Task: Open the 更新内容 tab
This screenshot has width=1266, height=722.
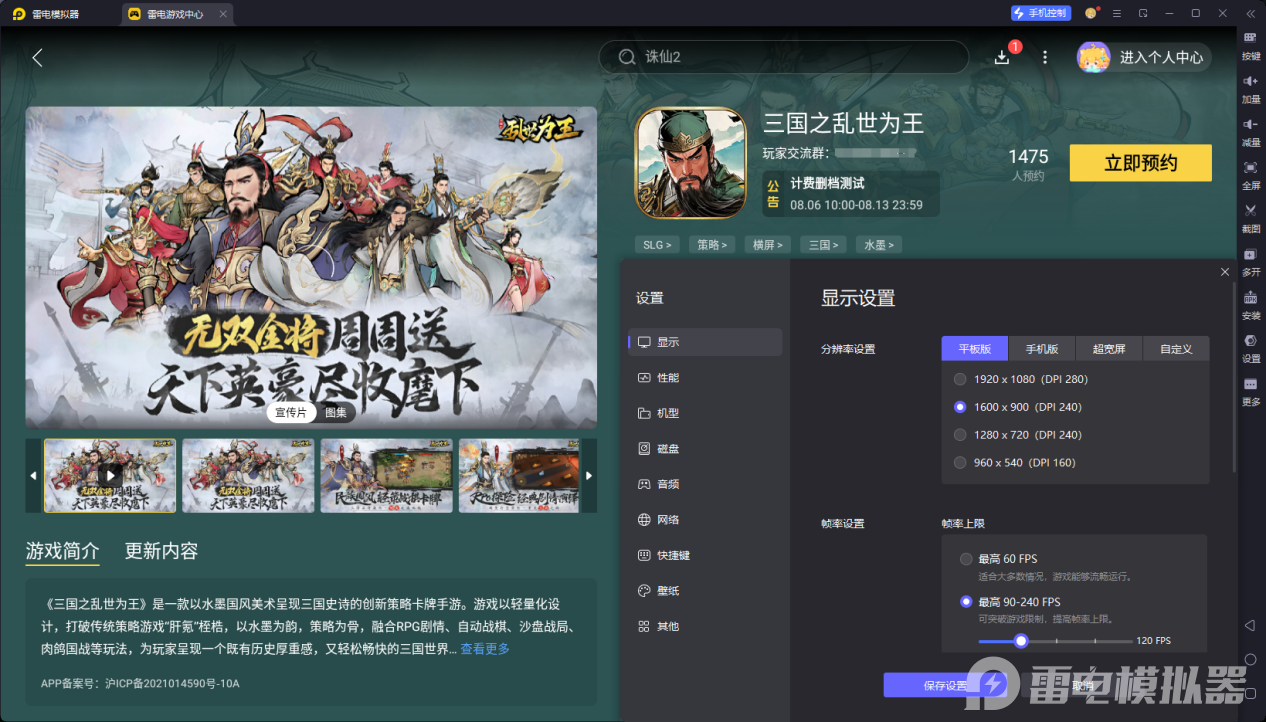Action: pyautogui.click(x=160, y=553)
